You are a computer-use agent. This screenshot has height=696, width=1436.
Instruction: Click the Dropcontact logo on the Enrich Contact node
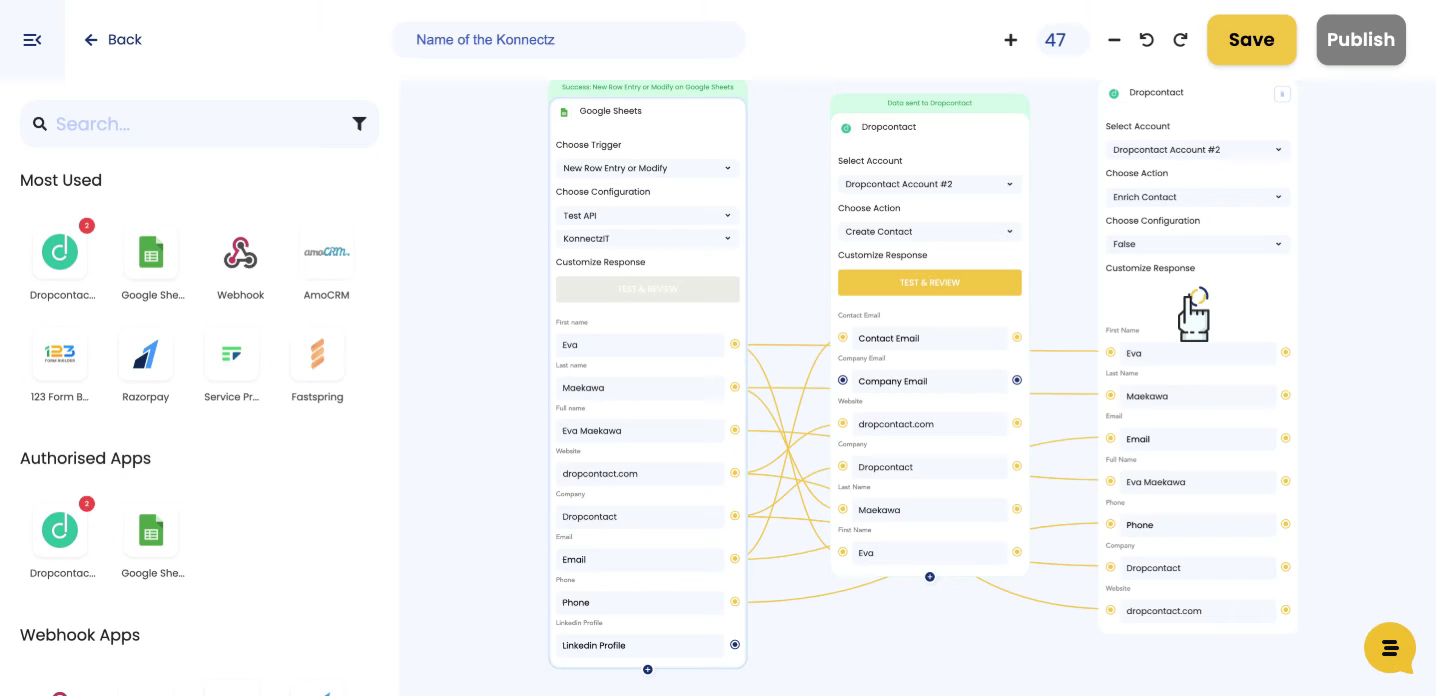1114,94
